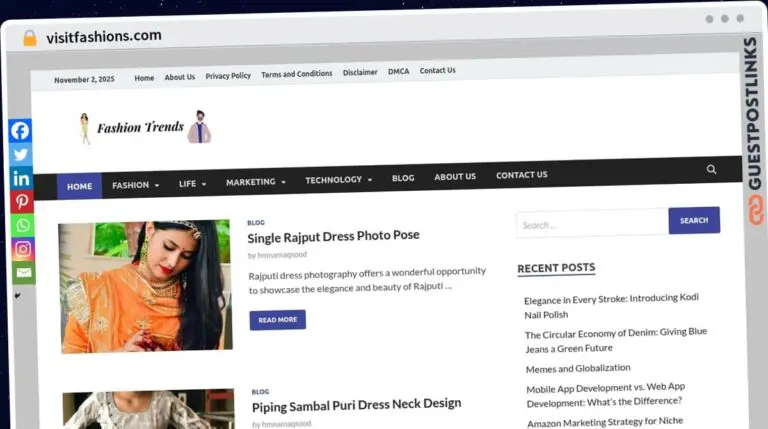Open author link under Rajput post
This screenshot has height=429, width=768.
282,255
